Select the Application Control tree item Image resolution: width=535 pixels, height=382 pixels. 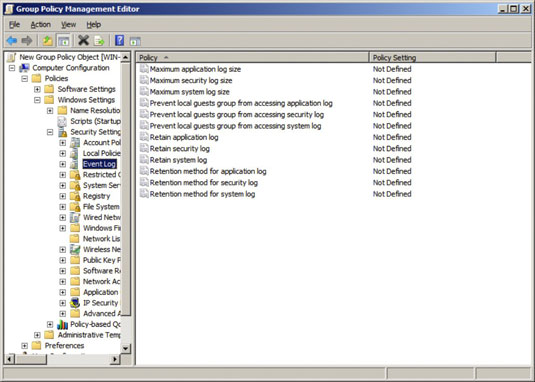101,292
